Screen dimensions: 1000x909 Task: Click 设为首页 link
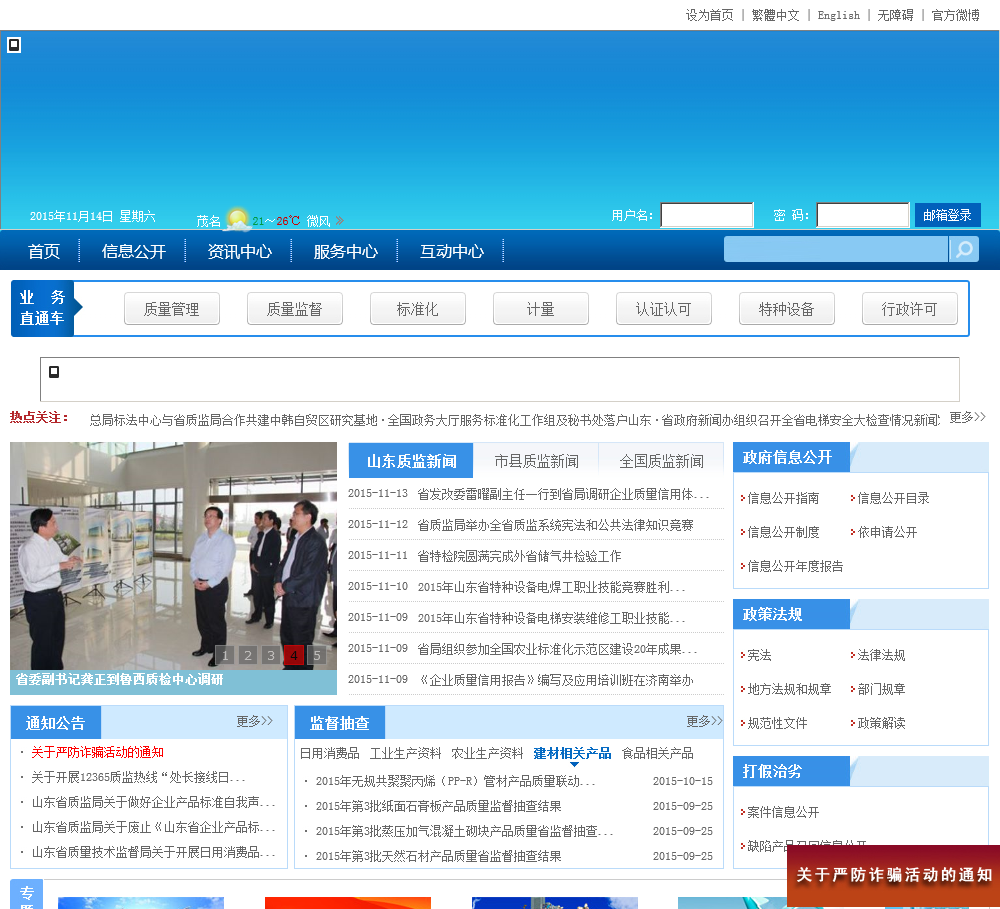[709, 15]
